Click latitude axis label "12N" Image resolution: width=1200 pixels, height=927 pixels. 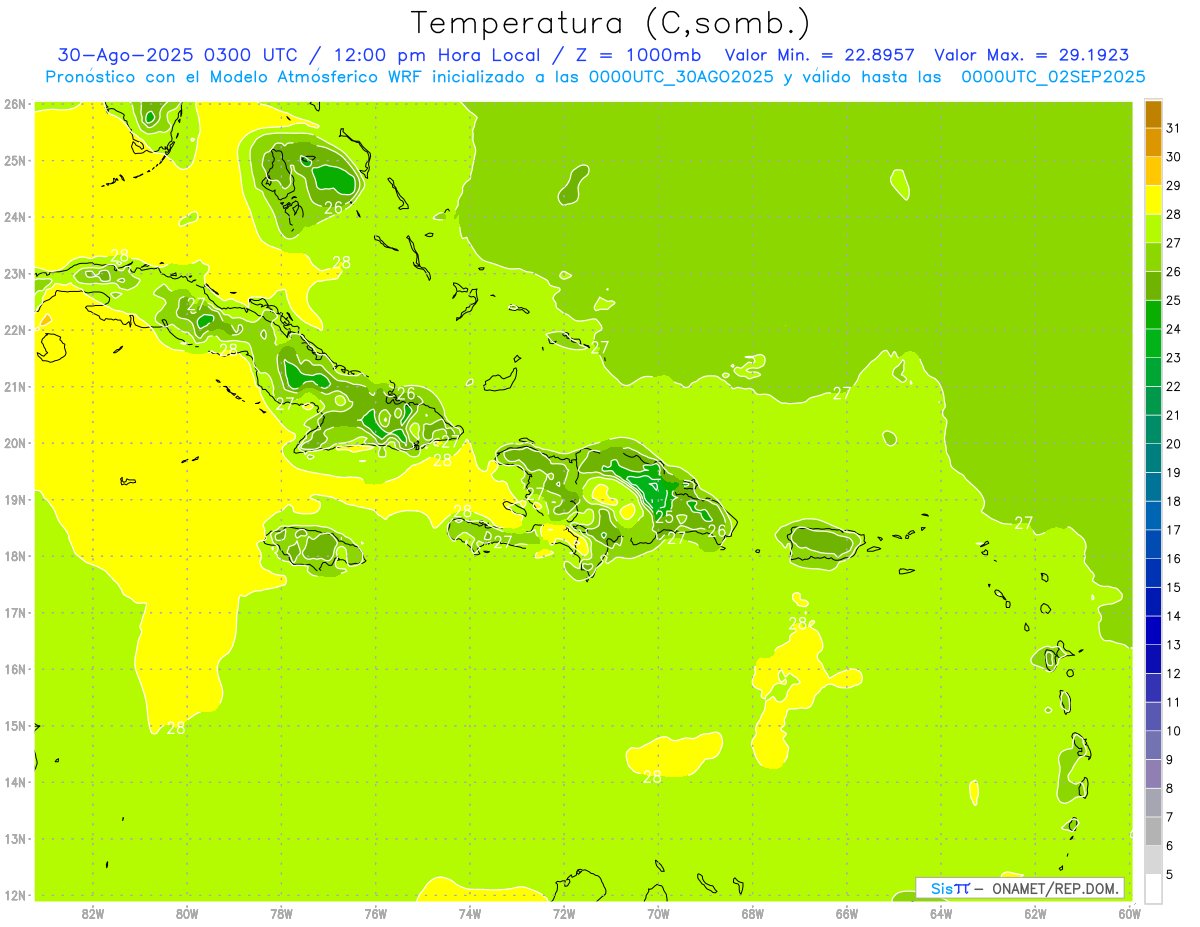point(15,895)
